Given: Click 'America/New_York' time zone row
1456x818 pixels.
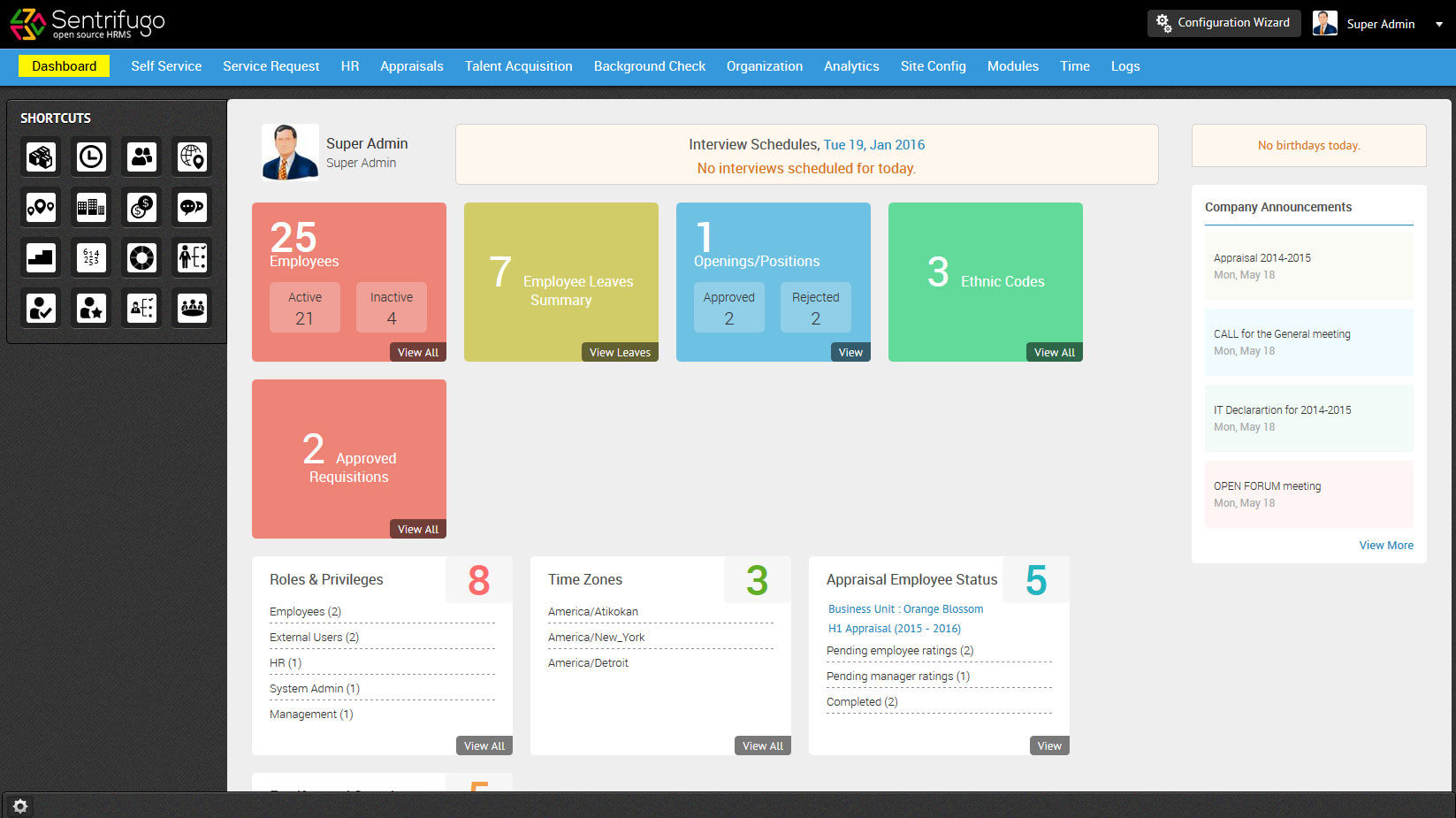Looking at the screenshot, I should tap(660, 637).
